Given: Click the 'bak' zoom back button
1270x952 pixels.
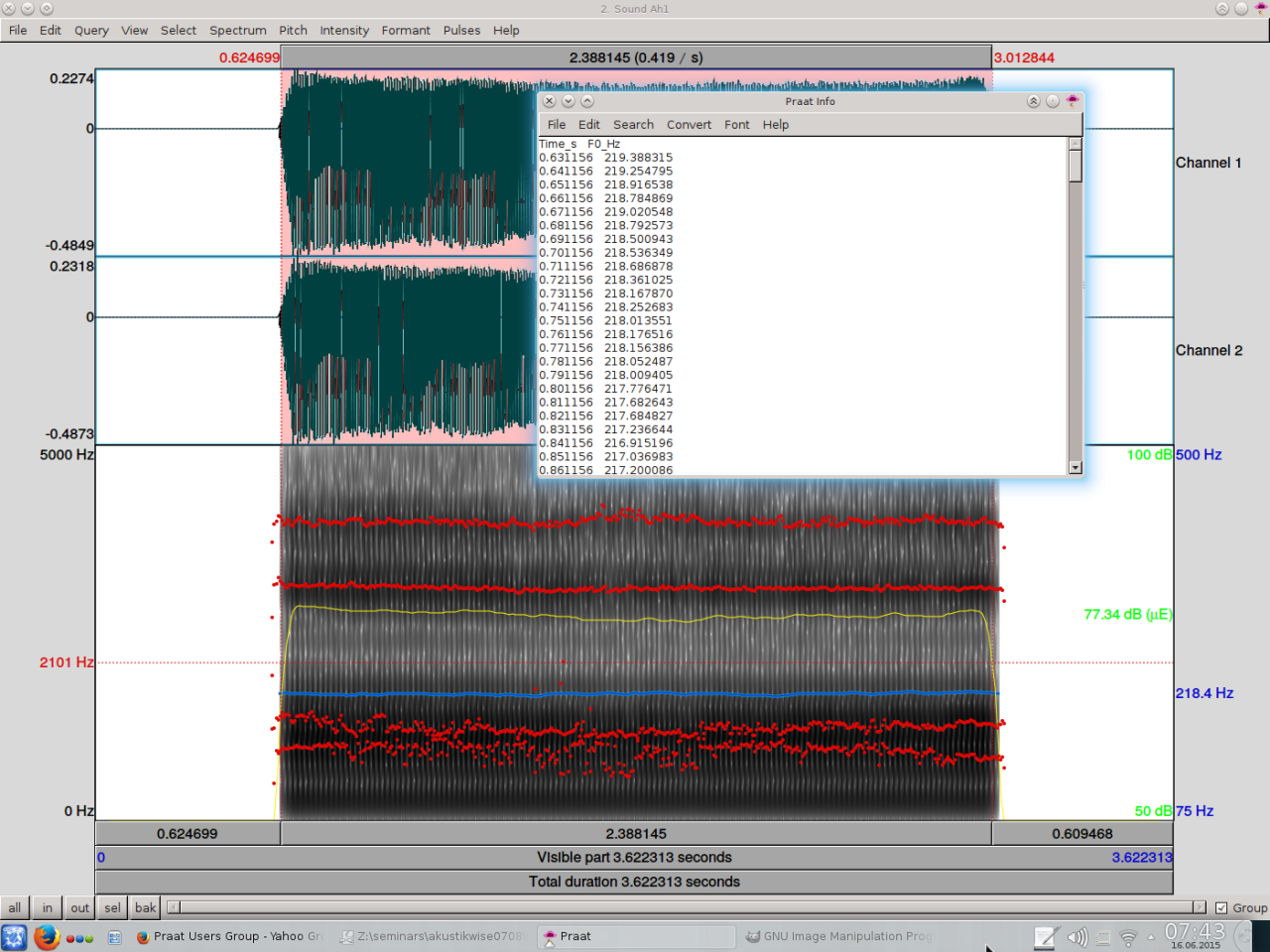Looking at the screenshot, I should click(x=146, y=907).
